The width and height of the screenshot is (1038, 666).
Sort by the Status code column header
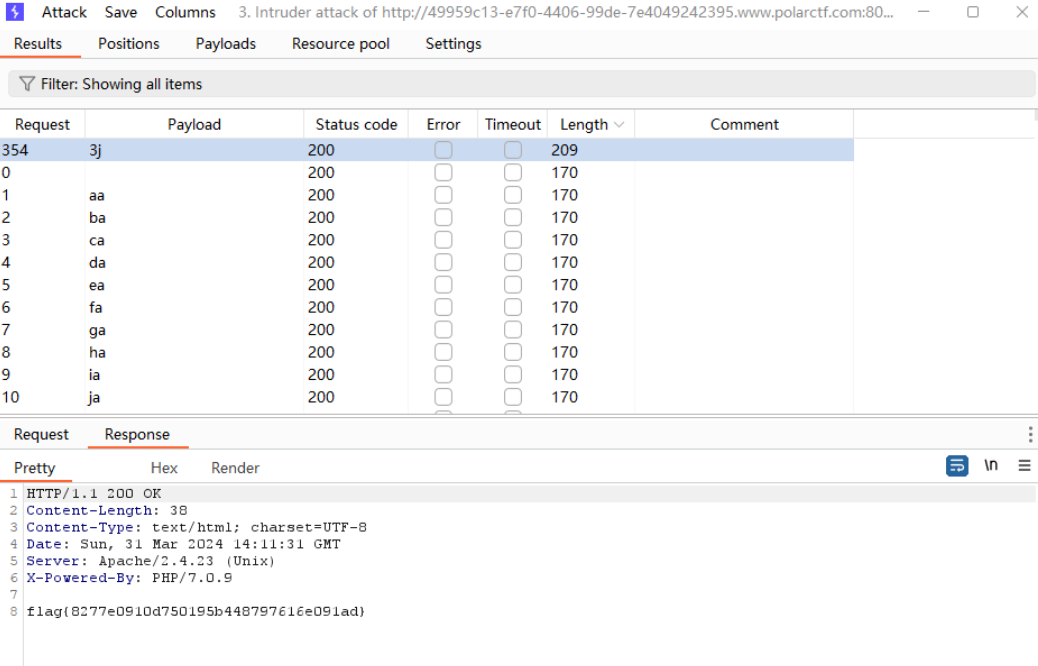[x=356, y=124]
